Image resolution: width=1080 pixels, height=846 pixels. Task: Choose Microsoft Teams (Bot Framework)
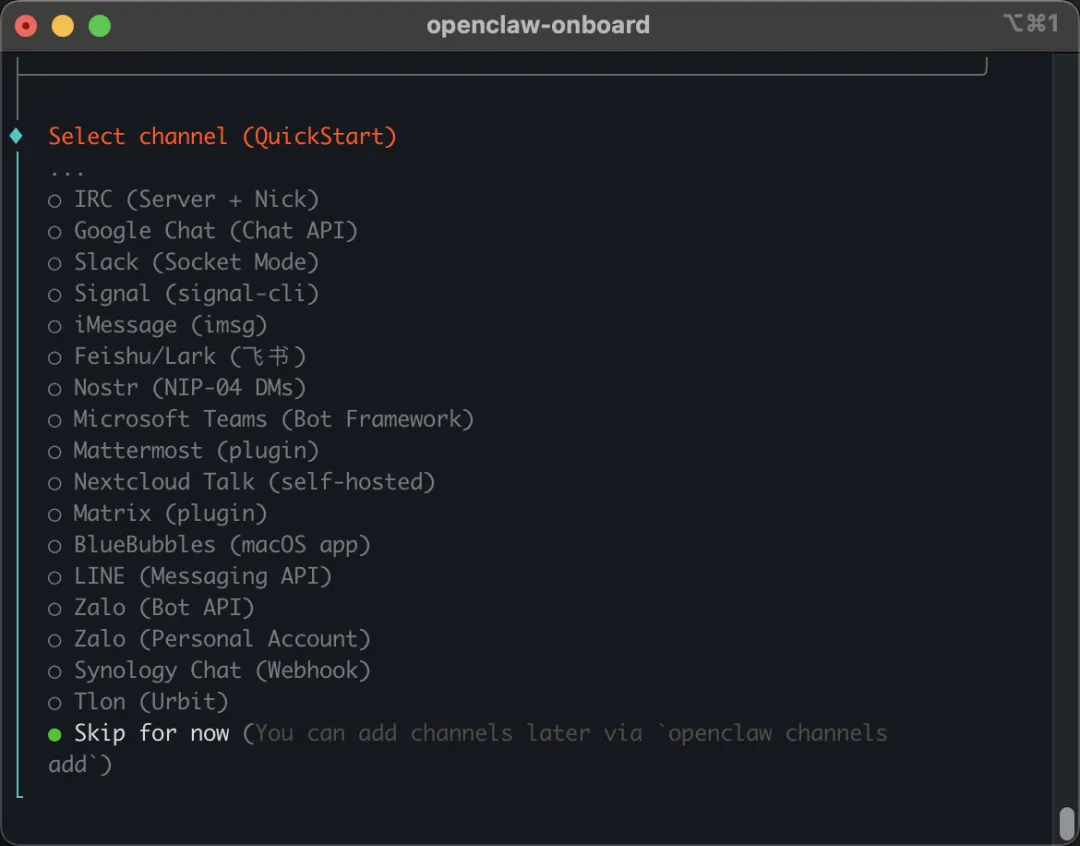point(260,419)
